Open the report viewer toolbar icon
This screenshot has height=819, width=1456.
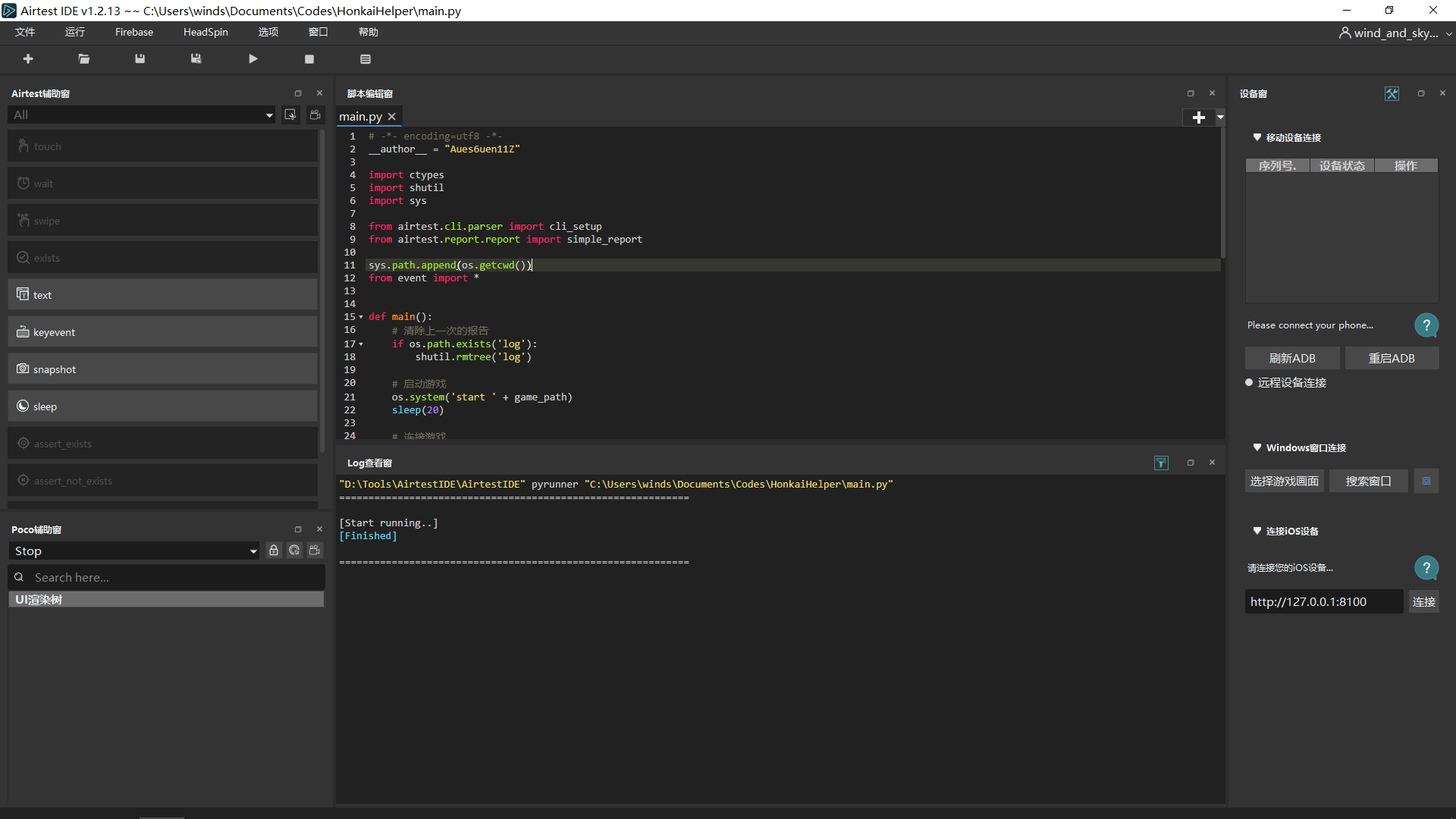[x=366, y=59]
